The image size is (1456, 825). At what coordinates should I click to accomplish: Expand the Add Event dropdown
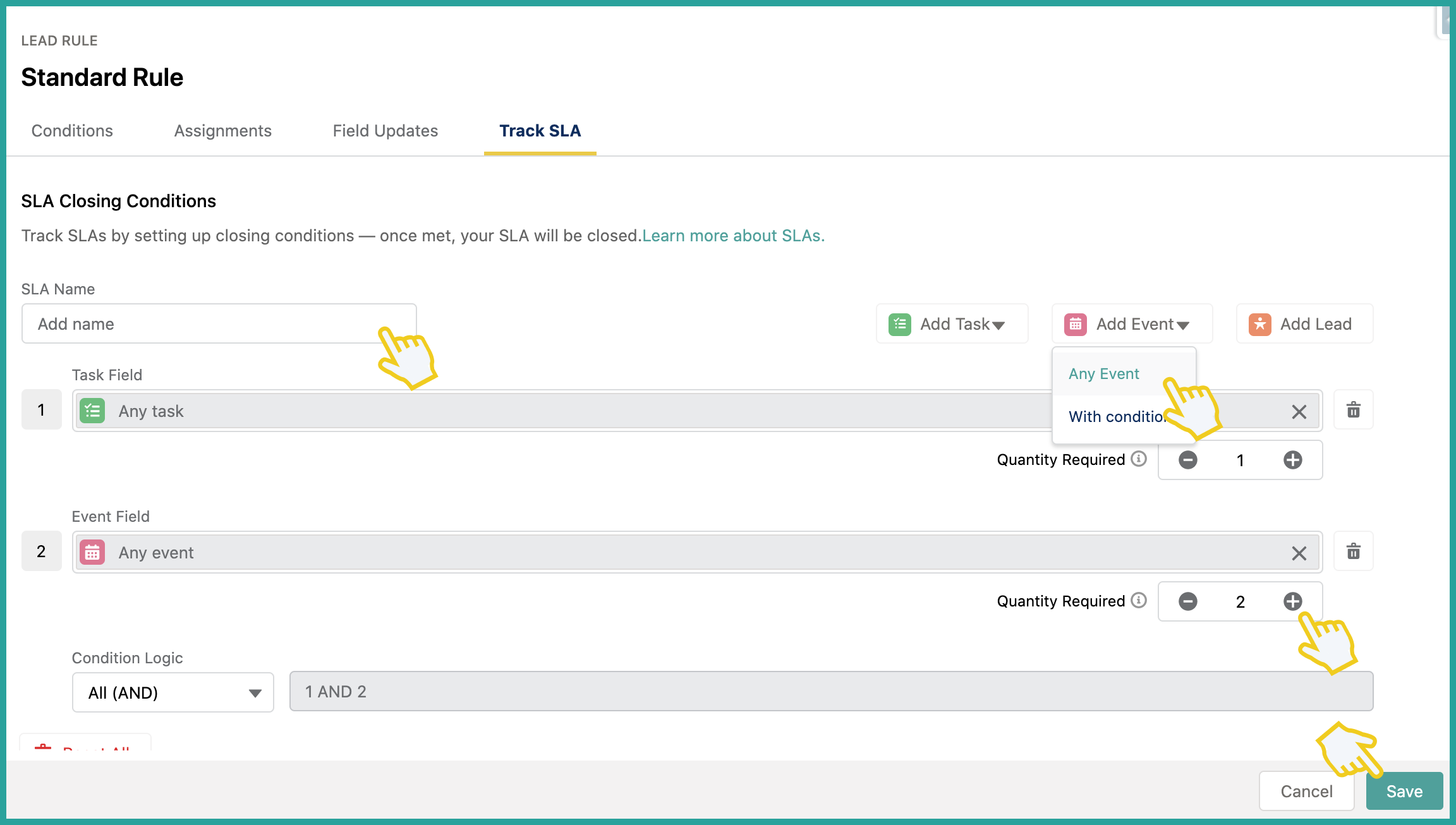[x=1132, y=324]
